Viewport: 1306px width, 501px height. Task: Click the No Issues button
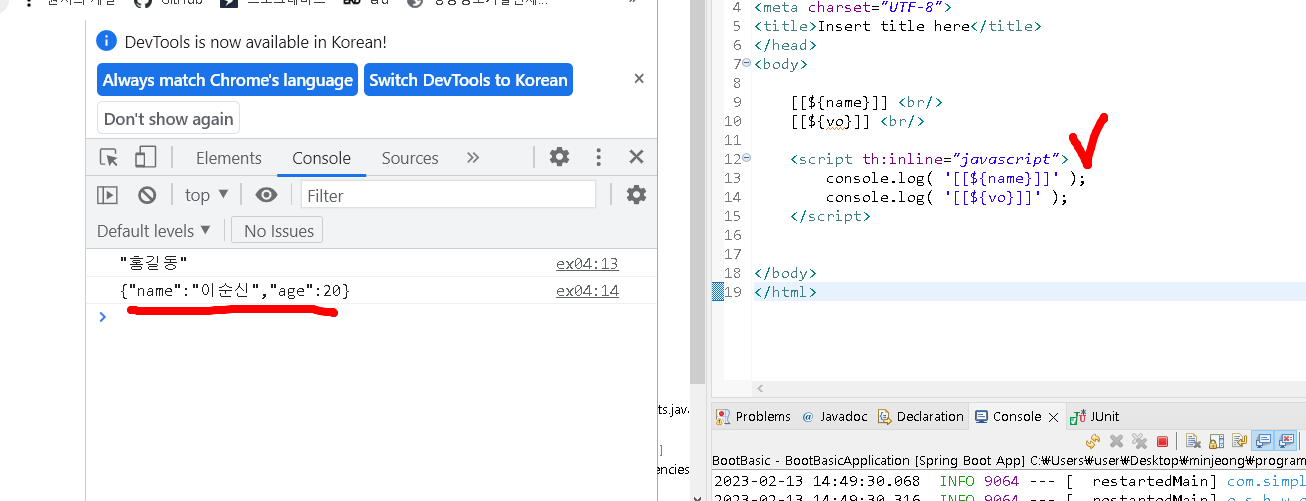pyautogui.click(x=278, y=230)
